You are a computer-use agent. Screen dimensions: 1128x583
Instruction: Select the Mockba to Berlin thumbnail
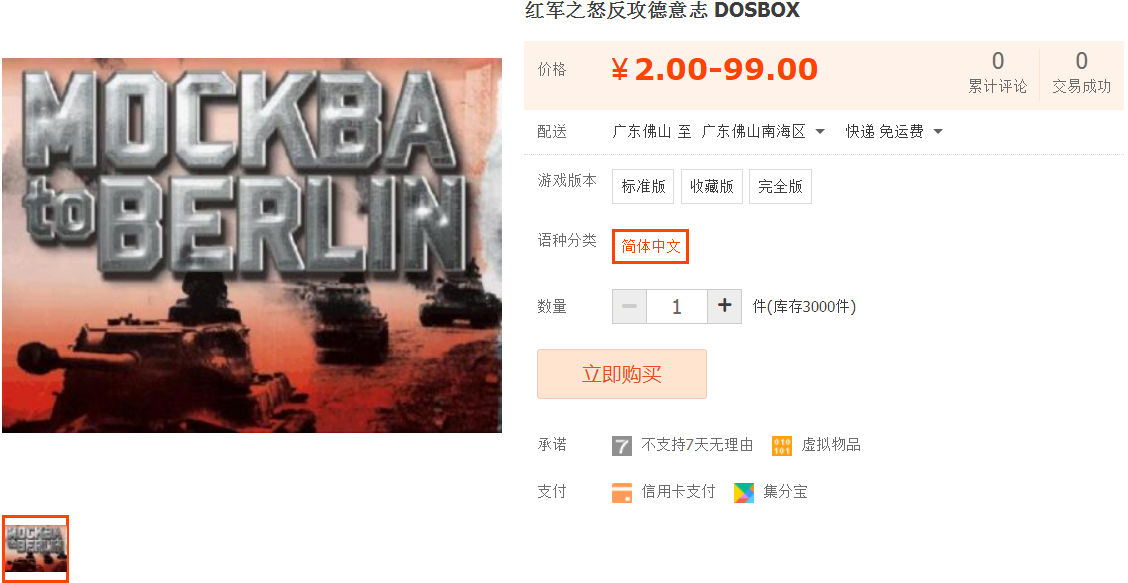(35, 548)
